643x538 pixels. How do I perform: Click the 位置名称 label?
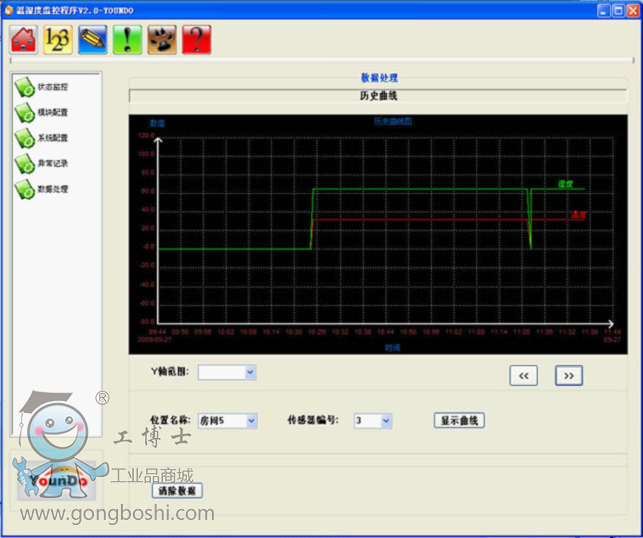tap(170, 420)
